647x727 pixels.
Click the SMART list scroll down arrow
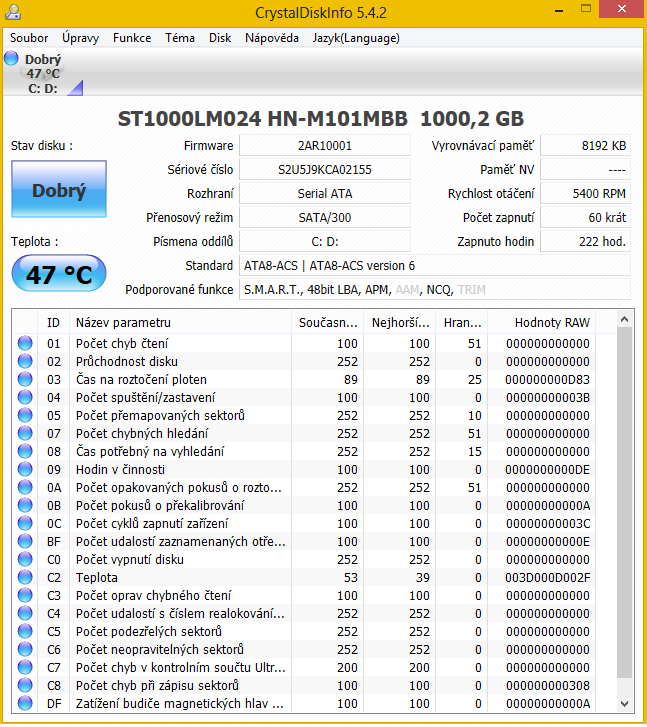point(624,704)
